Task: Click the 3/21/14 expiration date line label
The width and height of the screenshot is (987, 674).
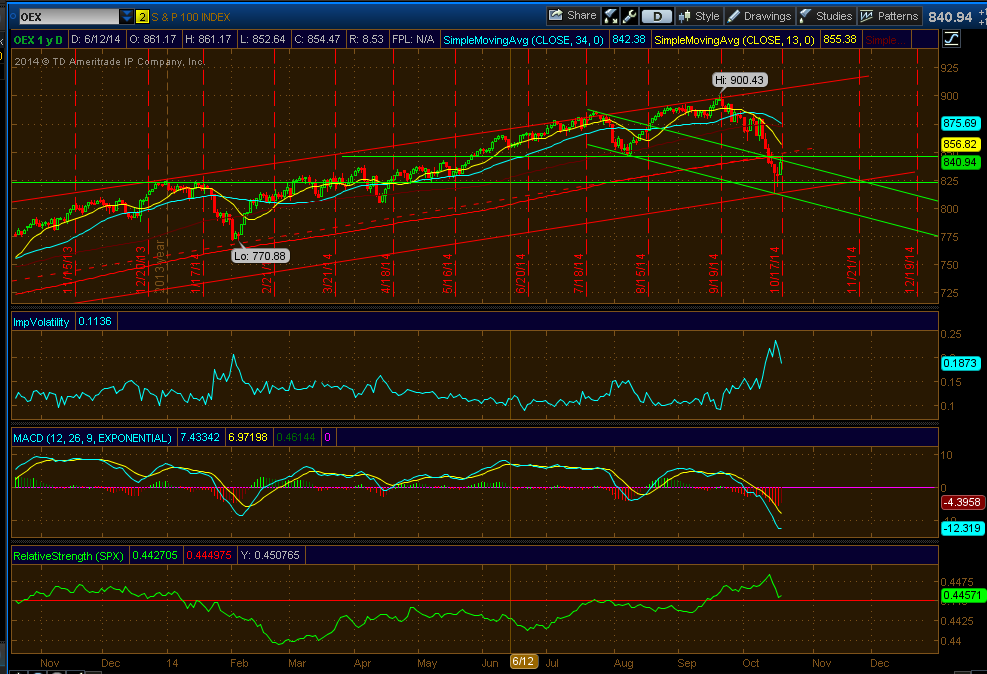Action: pyautogui.click(x=327, y=273)
